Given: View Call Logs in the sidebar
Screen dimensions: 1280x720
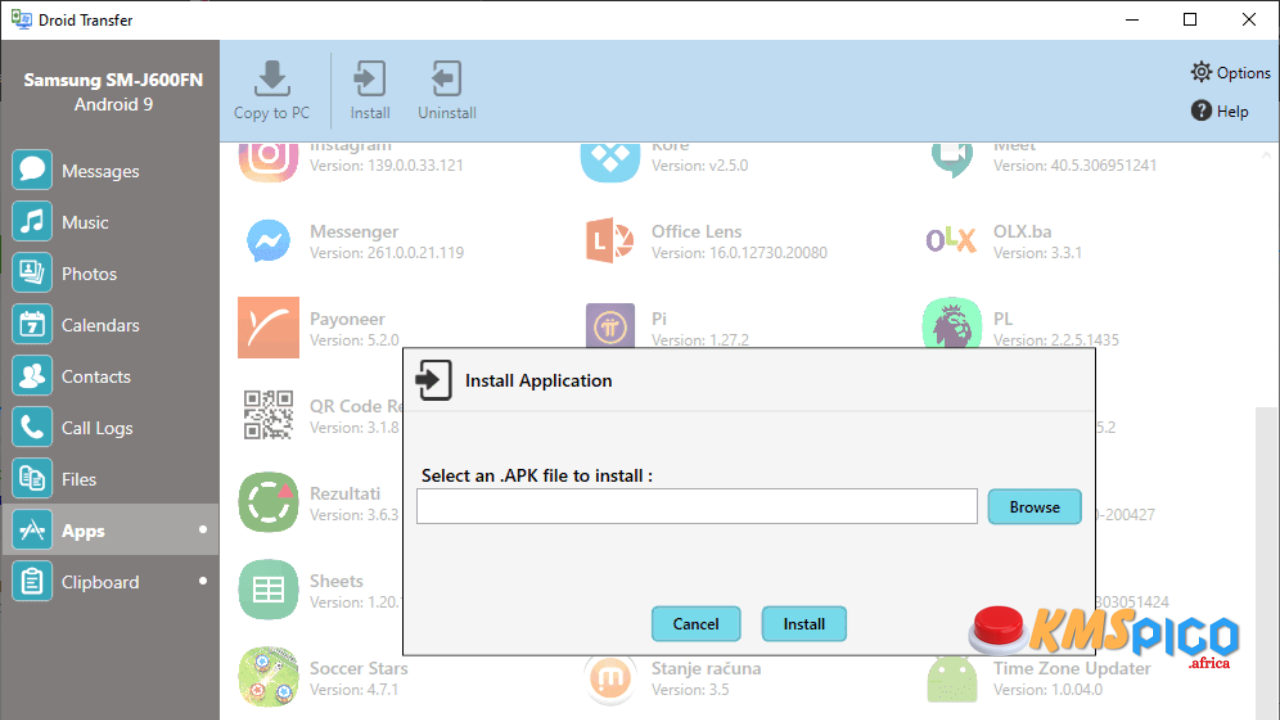Looking at the screenshot, I should (x=110, y=428).
